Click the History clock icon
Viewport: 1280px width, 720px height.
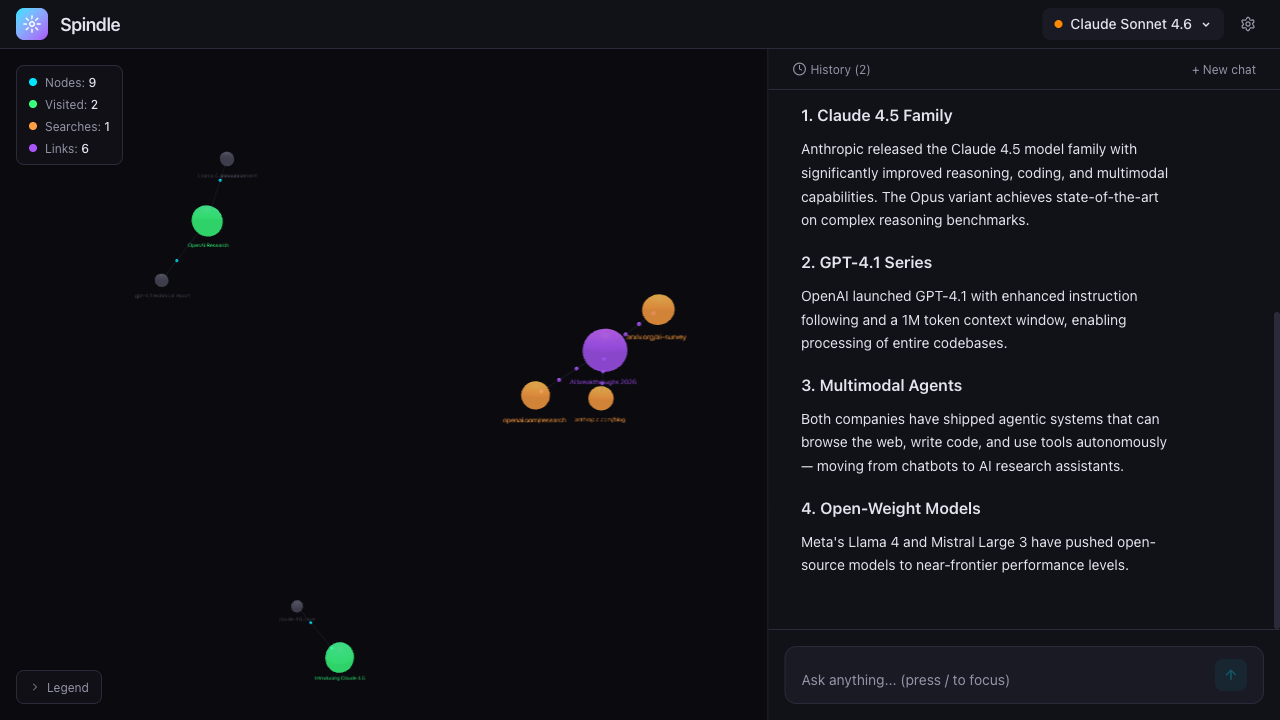(x=799, y=69)
